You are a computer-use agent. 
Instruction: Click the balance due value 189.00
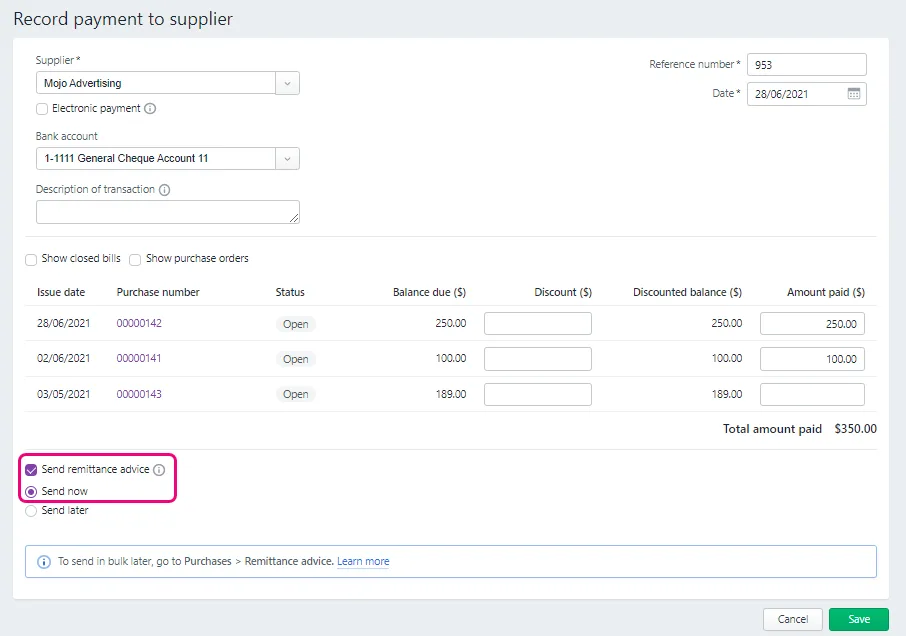[451, 394]
